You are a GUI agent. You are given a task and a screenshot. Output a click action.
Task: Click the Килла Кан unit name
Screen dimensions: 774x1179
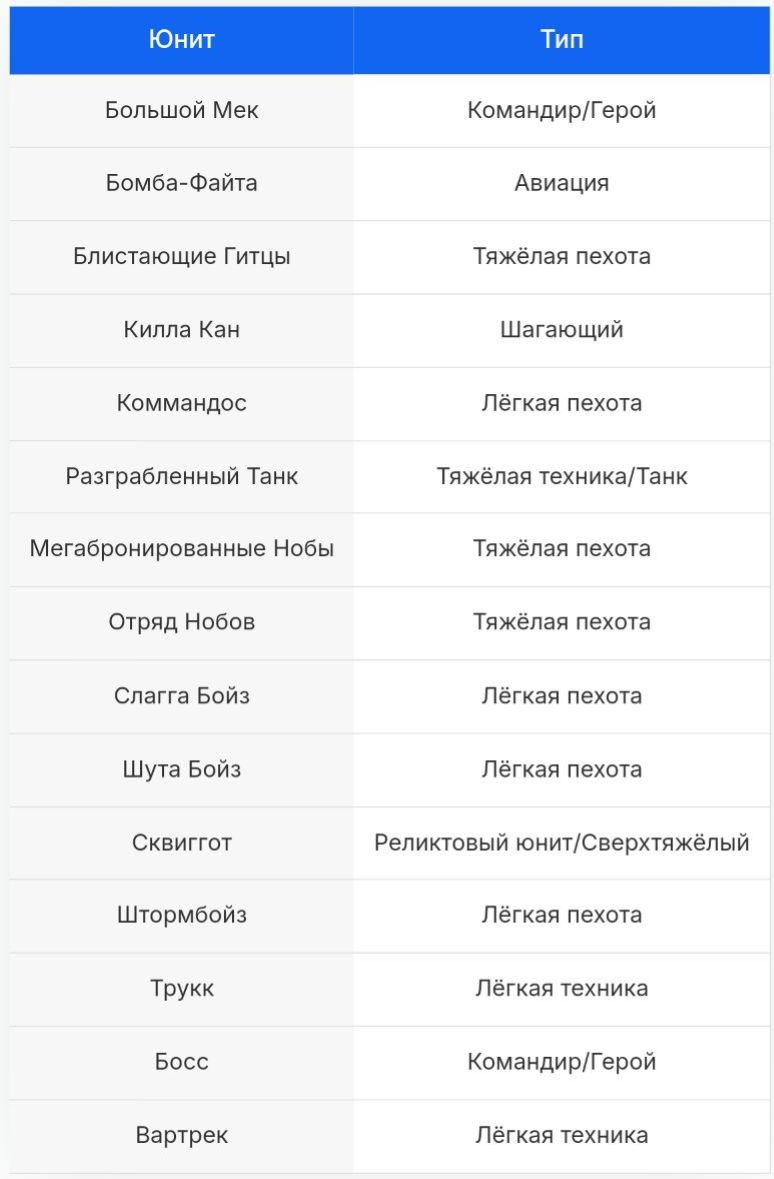tap(181, 329)
